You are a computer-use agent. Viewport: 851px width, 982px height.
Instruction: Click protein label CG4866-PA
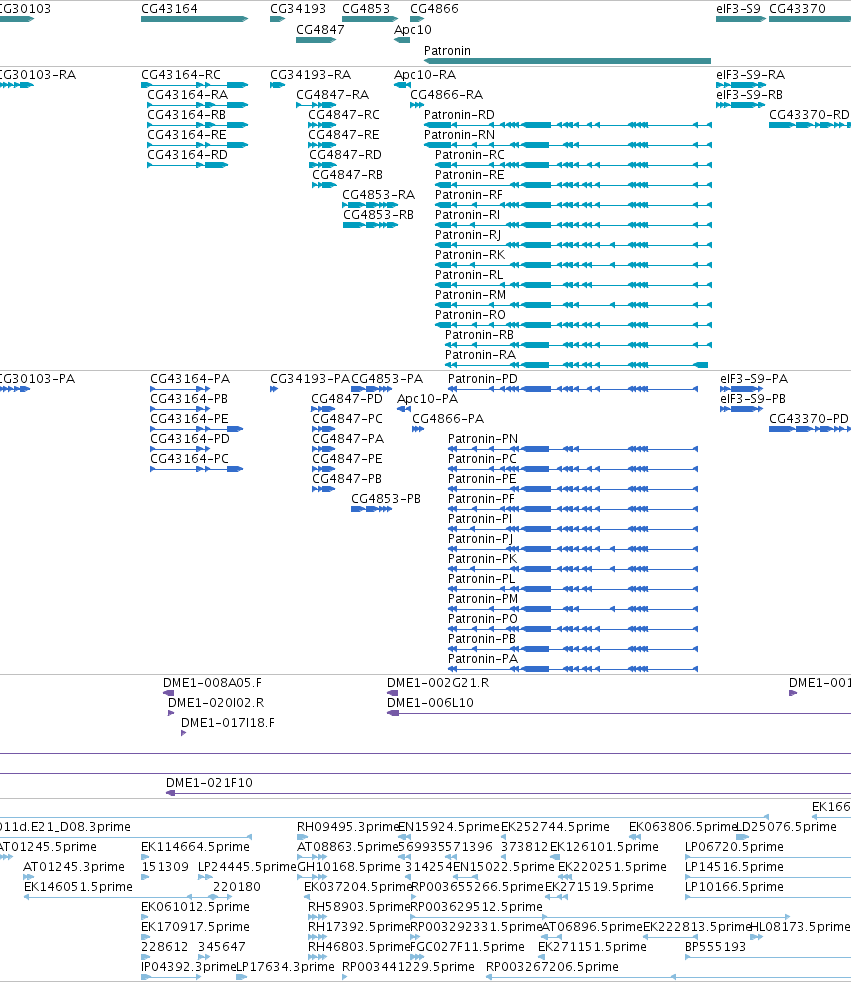coord(448,419)
